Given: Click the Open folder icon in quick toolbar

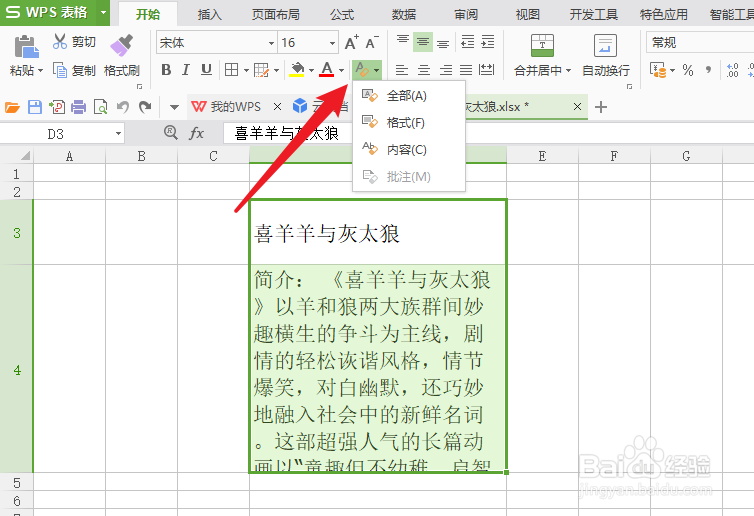Looking at the screenshot, I should 12,107.
